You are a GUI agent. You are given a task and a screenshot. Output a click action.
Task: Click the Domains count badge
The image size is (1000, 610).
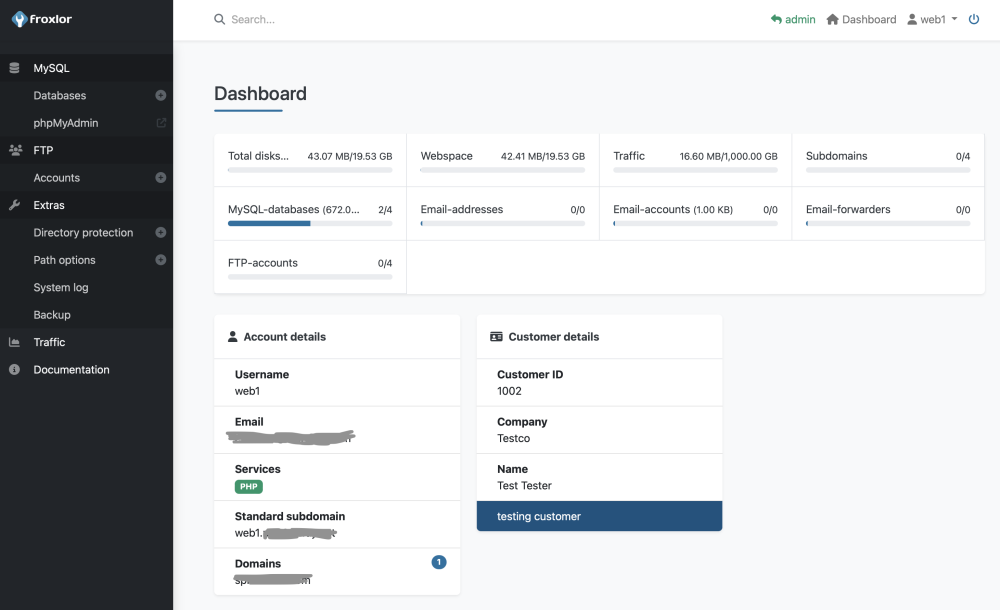coord(438,562)
